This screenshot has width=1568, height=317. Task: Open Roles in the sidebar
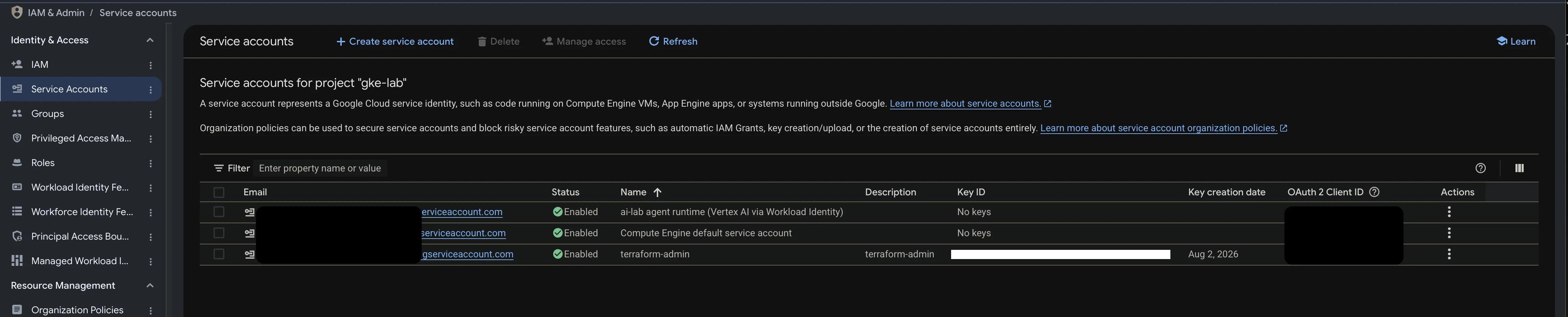coord(43,163)
